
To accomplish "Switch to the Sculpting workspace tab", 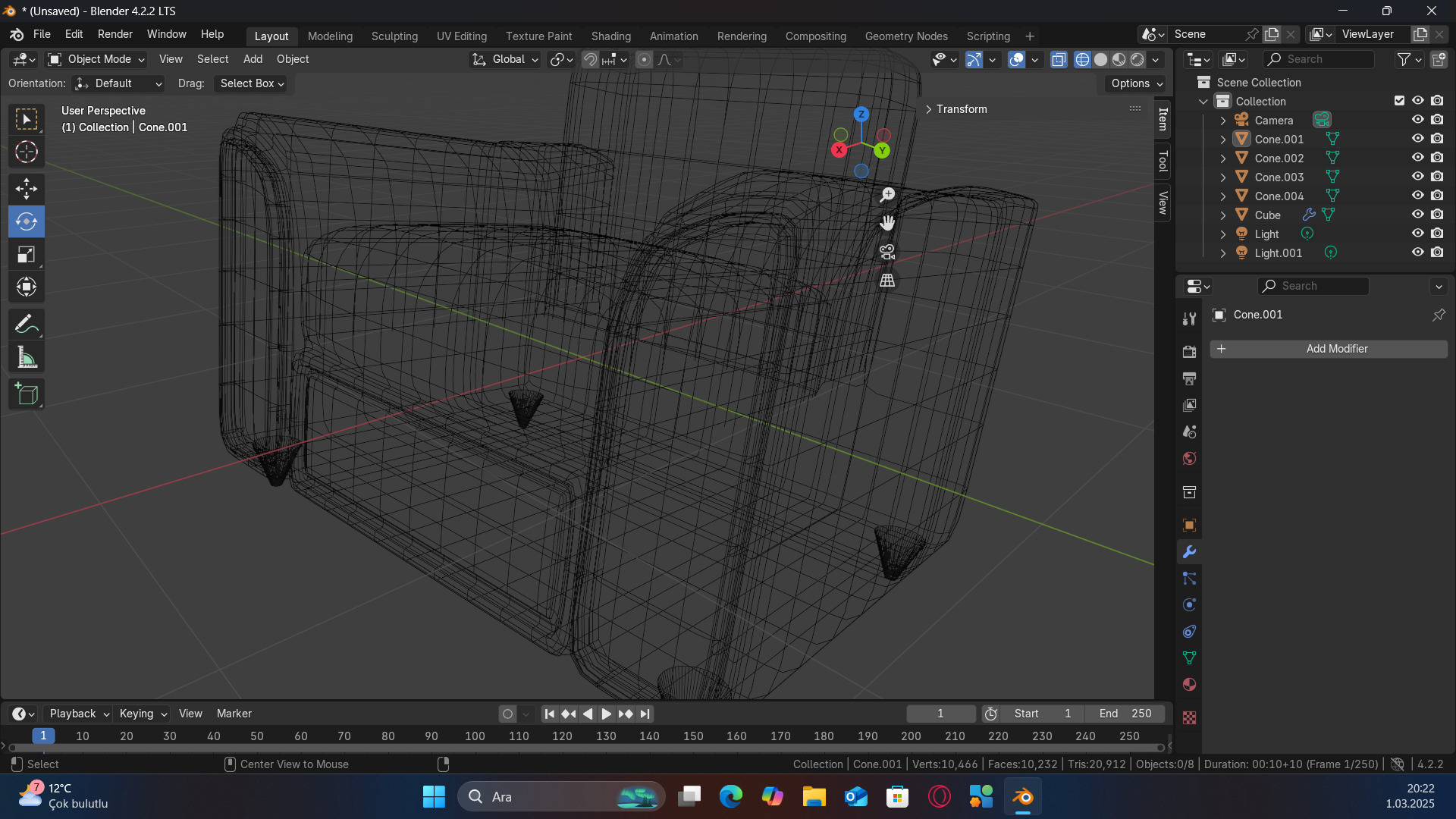I will point(394,36).
